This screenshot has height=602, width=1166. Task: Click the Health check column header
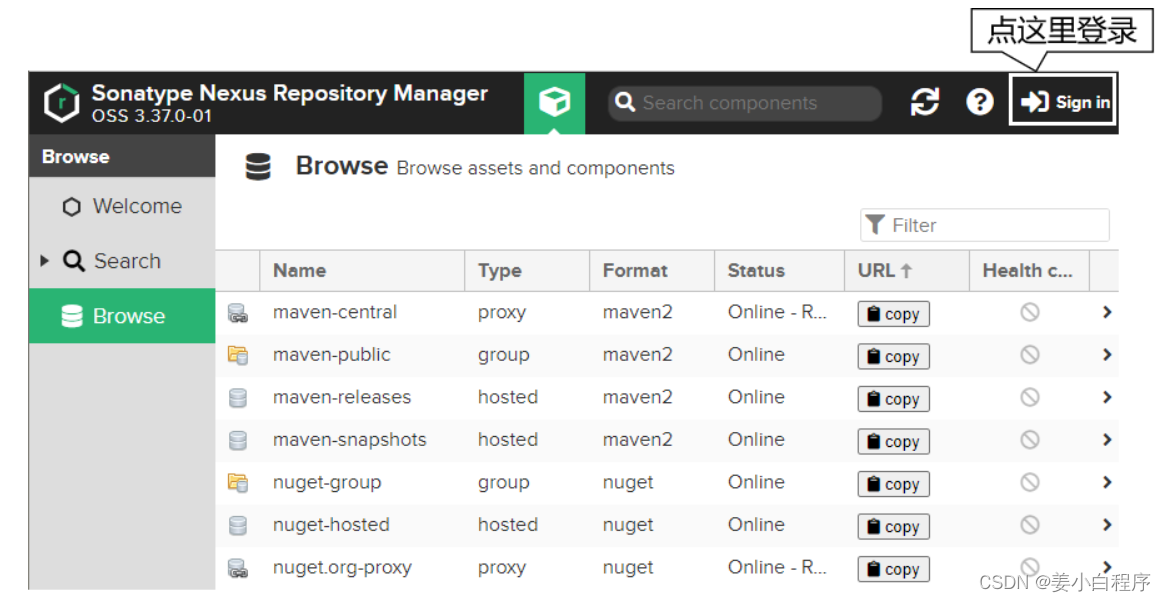click(x=1029, y=271)
